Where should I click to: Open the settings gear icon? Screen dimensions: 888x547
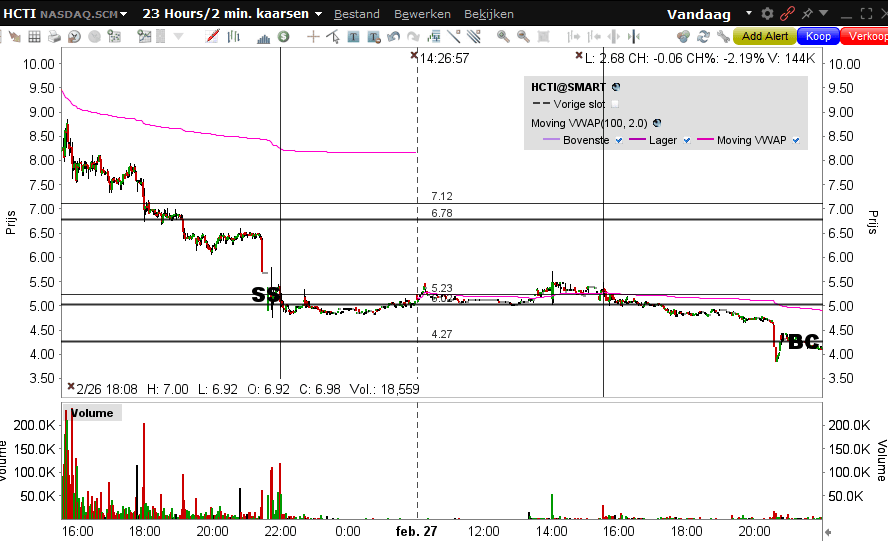coord(767,14)
